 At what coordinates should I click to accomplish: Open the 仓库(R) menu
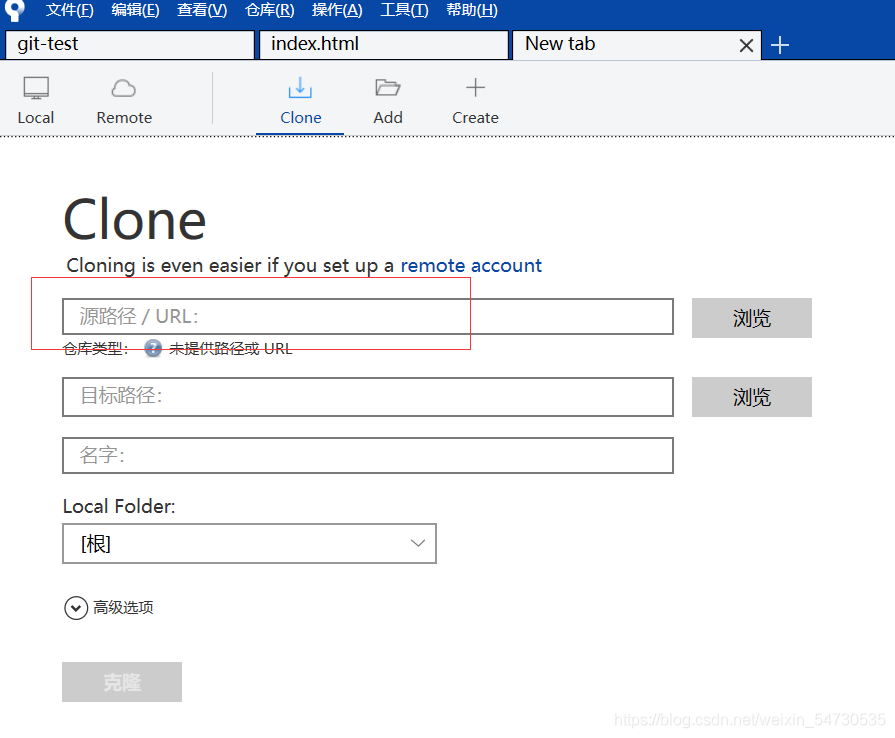[269, 10]
